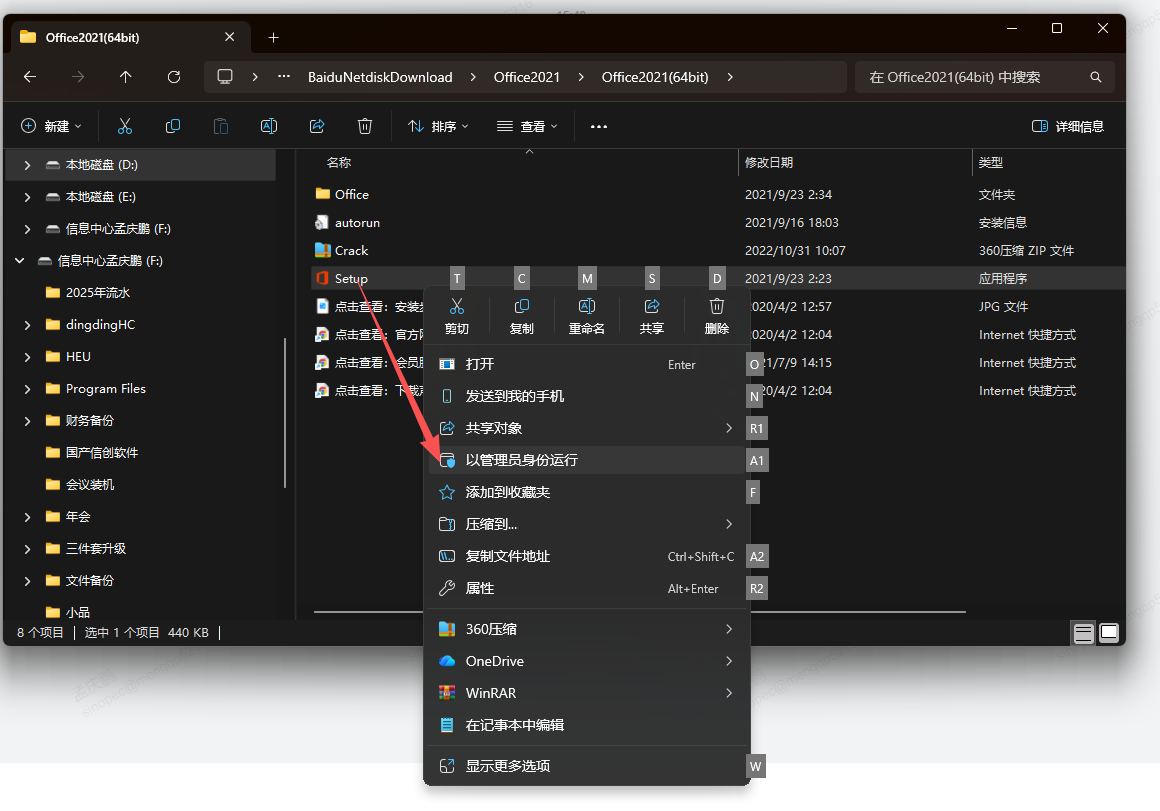The height and width of the screenshot is (811, 1160).
Task: Open the 排序 sort dropdown
Action: [438, 126]
